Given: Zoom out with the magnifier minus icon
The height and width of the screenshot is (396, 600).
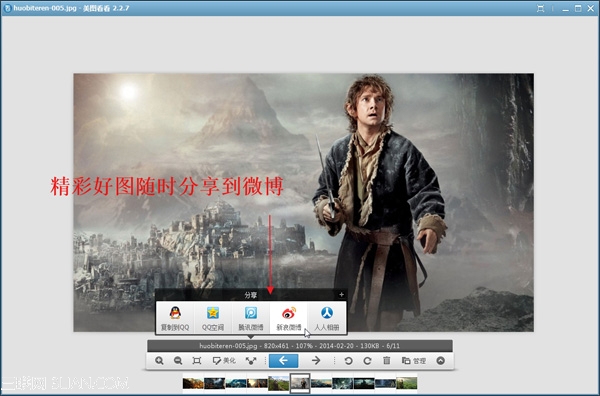Looking at the screenshot, I should click(x=178, y=360).
